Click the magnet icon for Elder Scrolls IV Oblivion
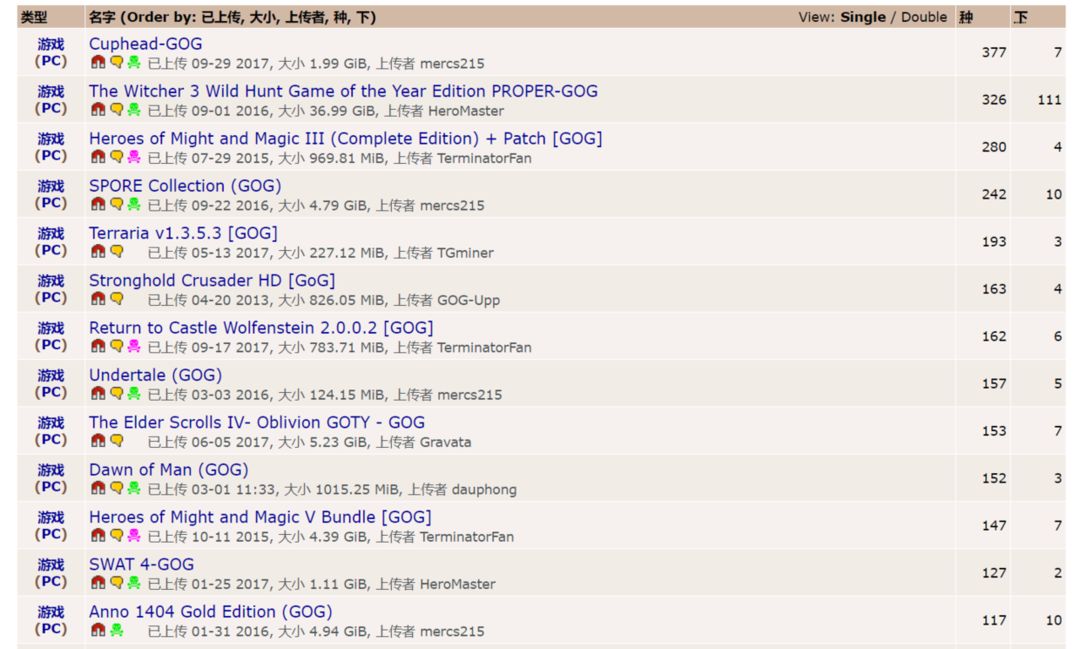Image resolution: width=1080 pixels, height=649 pixels. click(98, 441)
